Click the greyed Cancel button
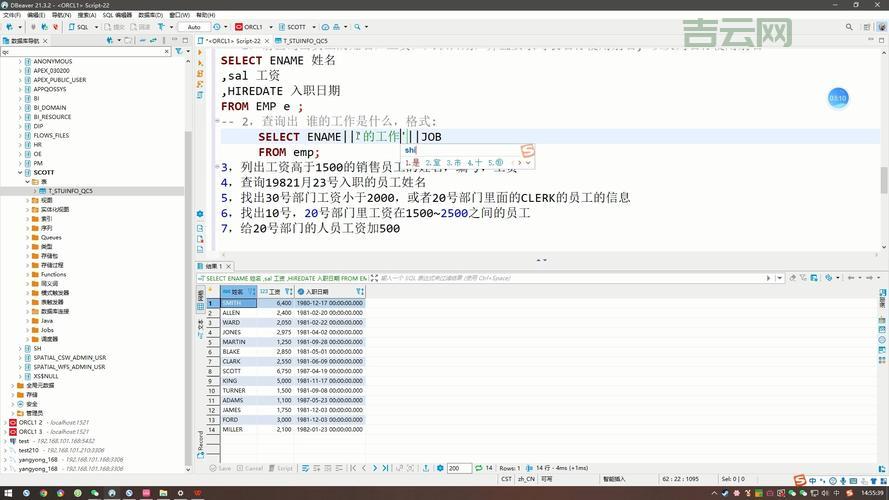The image size is (889, 500). pos(249,468)
